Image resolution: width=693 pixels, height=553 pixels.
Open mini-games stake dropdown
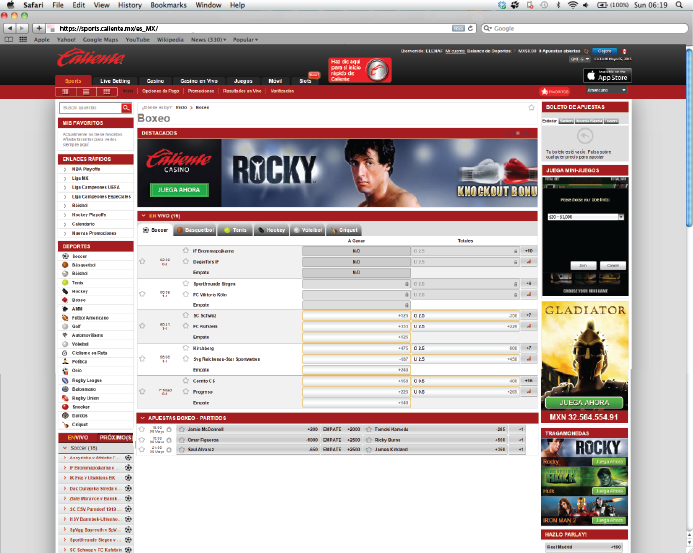pos(586,217)
